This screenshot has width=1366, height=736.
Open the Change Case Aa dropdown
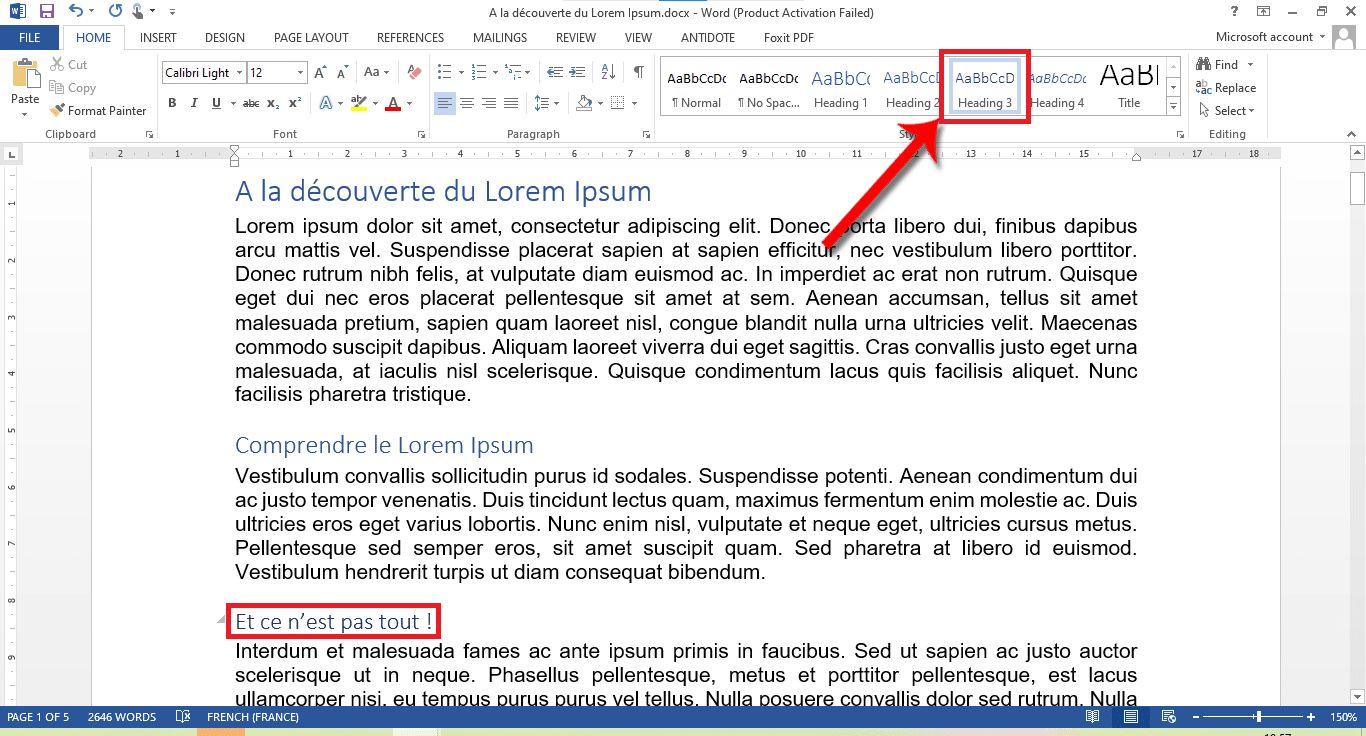tap(376, 73)
